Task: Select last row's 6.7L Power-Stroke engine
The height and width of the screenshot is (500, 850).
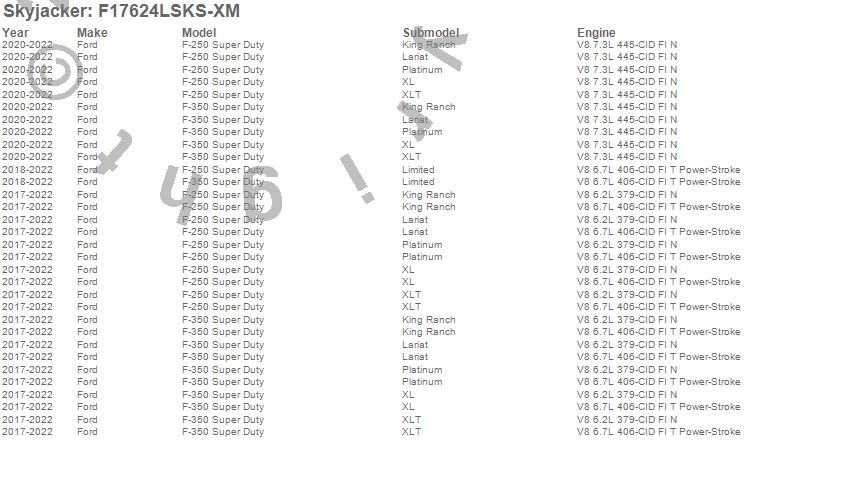Action: point(659,432)
